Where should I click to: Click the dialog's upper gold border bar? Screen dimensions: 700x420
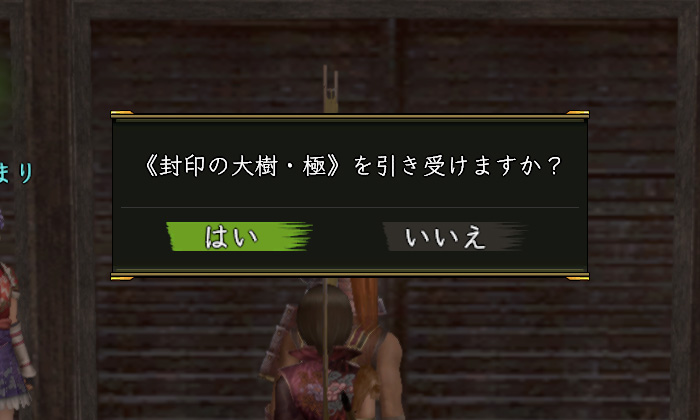tap(350, 117)
